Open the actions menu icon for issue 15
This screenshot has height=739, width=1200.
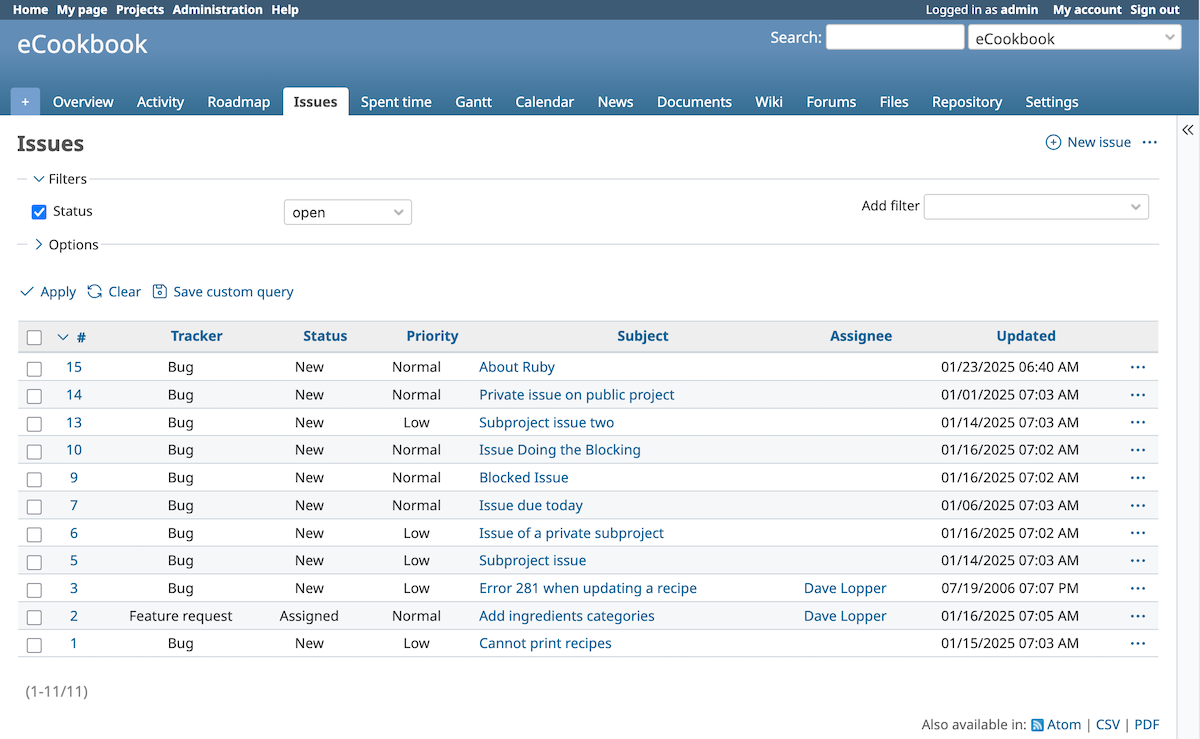[1137, 367]
